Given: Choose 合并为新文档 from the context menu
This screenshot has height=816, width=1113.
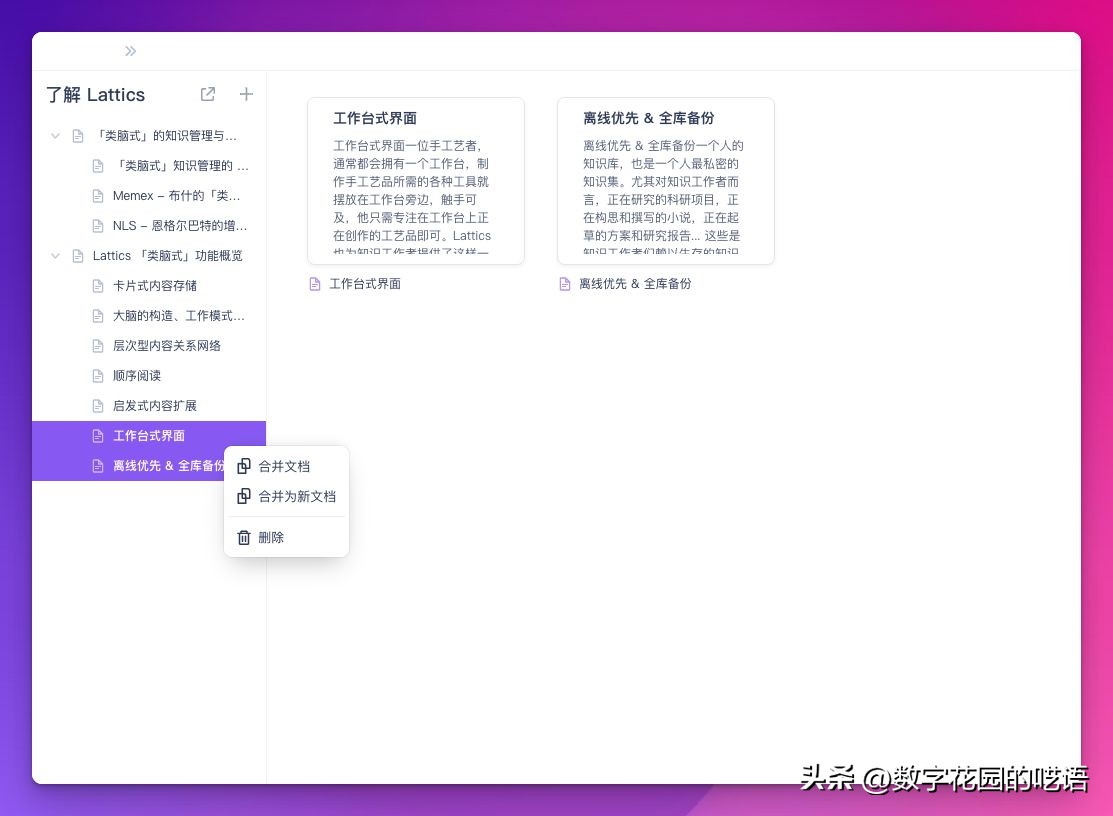Looking at the screenshot, I should [286, 496].
